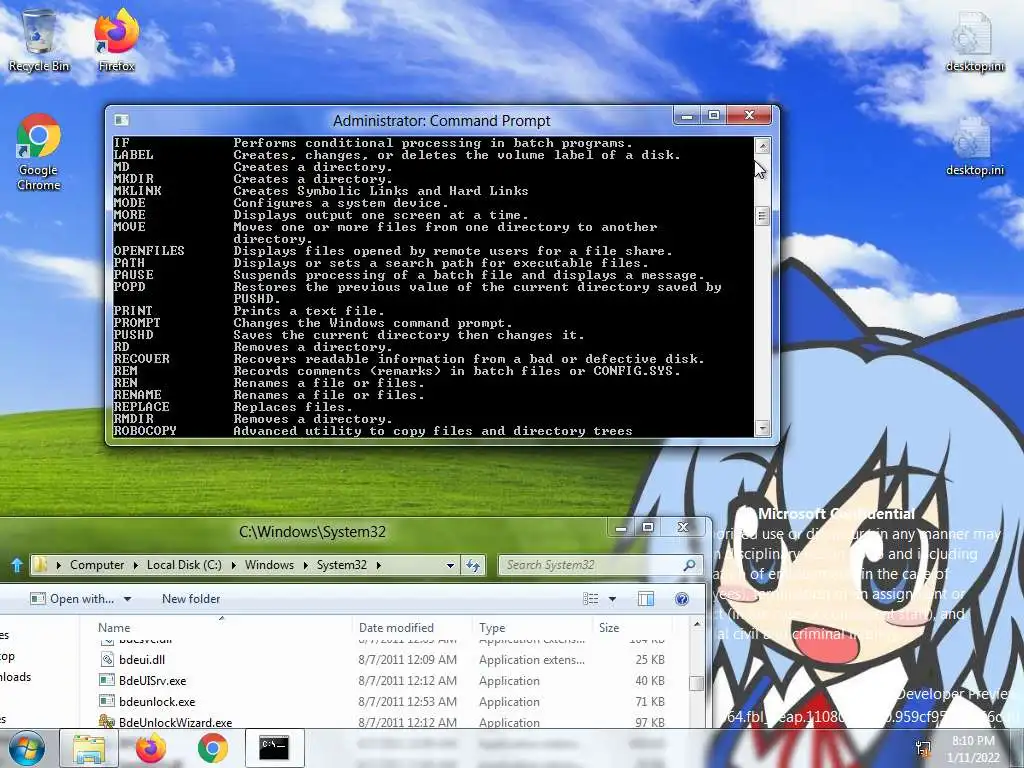Screen dimensions: 1024x768
Task: Click the search magnifier in Explorer
Action: (689, 565)
